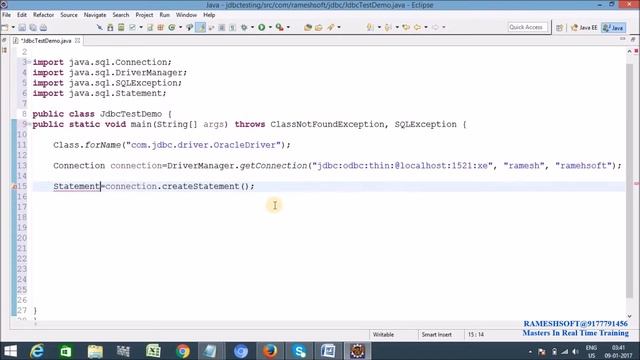Open the Back history dropdown arrow

coord(426,27)
